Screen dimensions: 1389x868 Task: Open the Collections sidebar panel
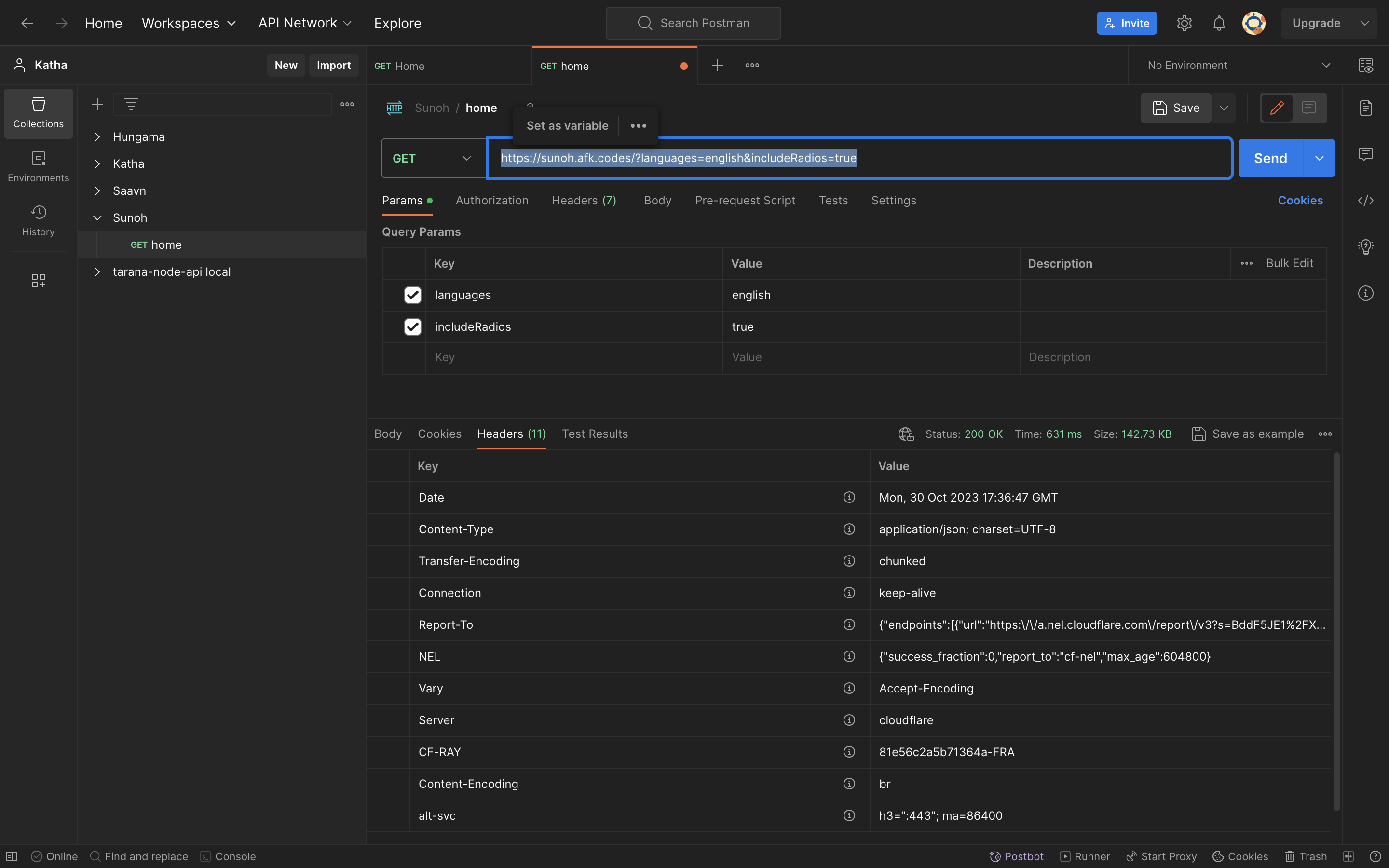point(39,113)
